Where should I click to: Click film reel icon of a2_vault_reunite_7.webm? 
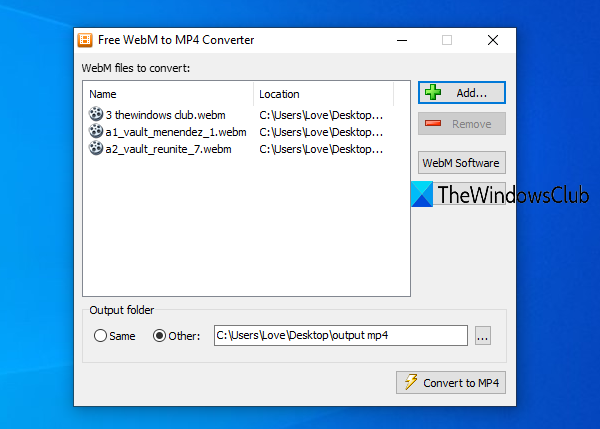pyautogui.click(x=96, y=148)
